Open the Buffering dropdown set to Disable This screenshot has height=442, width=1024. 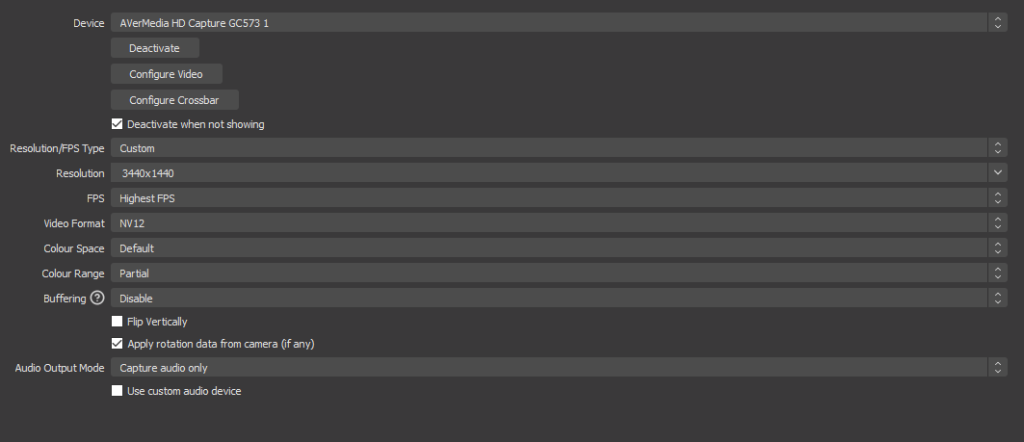[550, 298]
